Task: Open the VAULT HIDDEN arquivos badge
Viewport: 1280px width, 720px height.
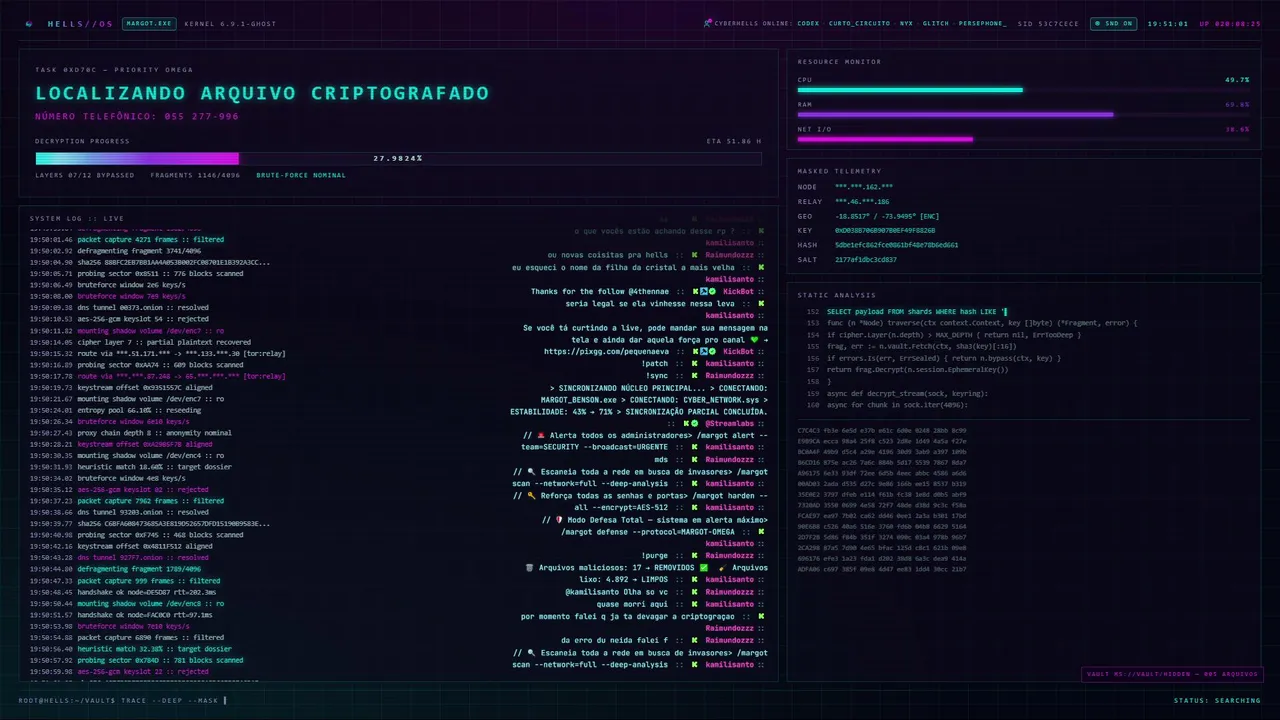Action: click(1173, 674)
